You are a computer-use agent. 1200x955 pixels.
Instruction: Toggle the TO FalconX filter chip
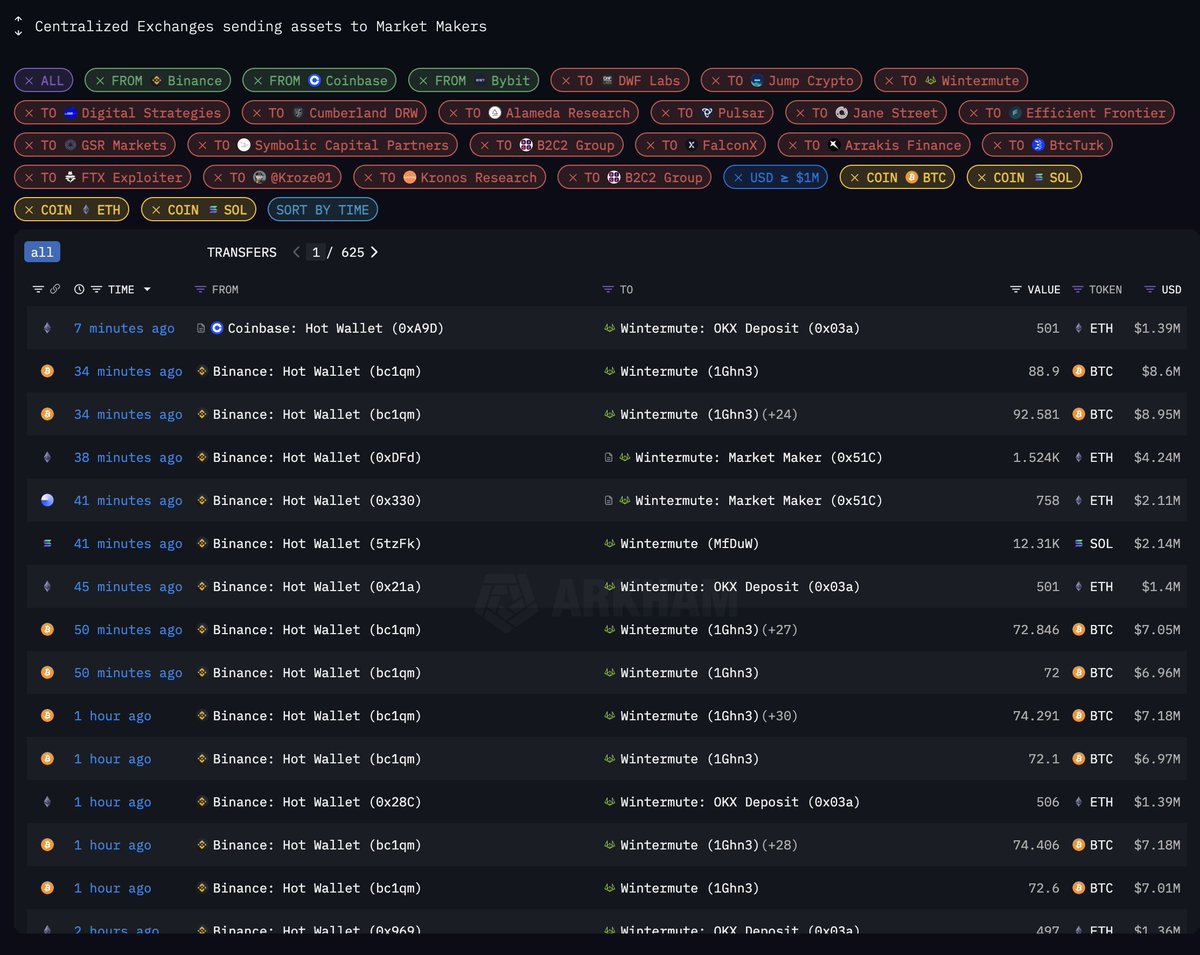coord(700,145)
